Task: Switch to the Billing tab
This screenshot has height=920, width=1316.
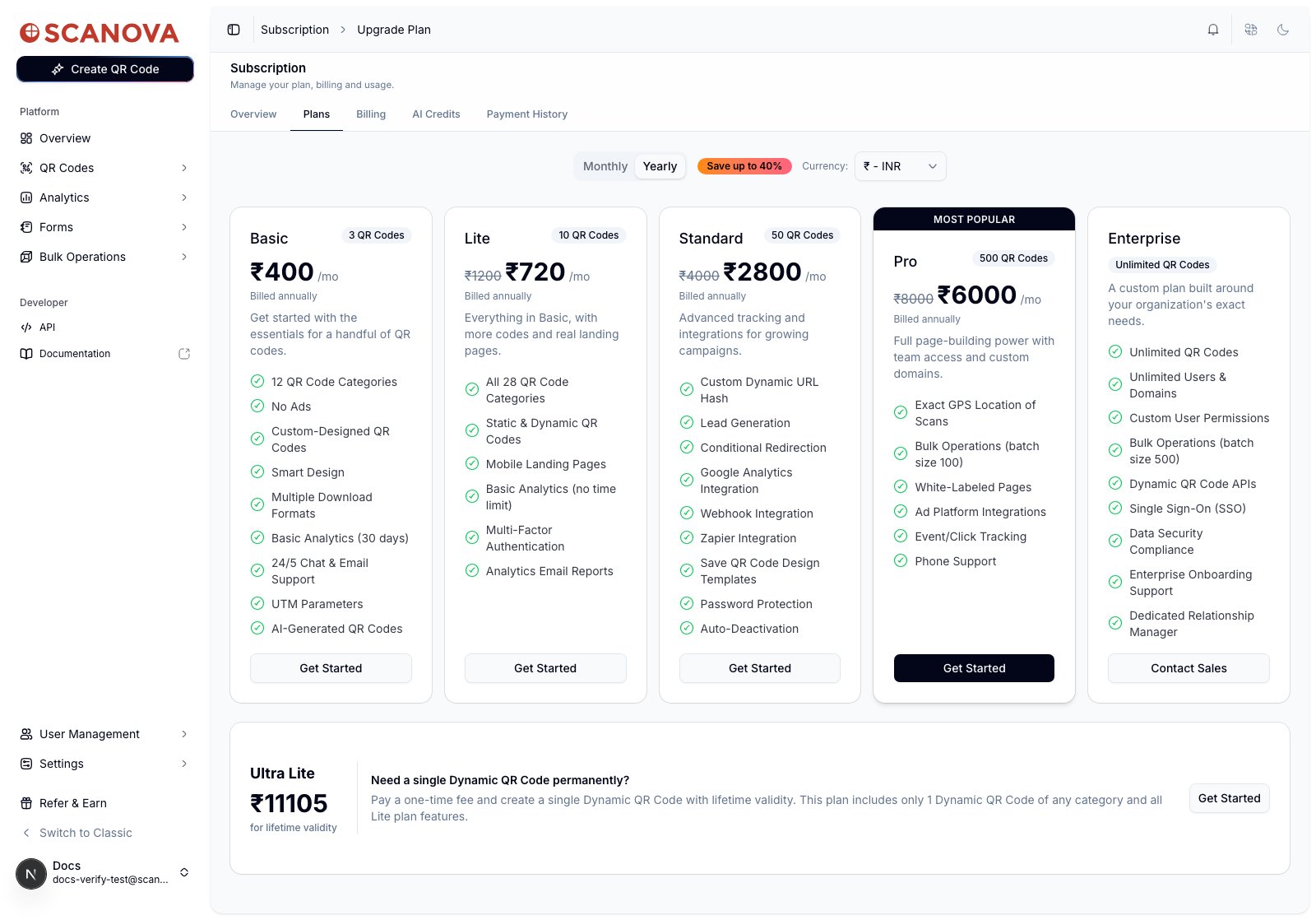Action: tap(371, 114)
